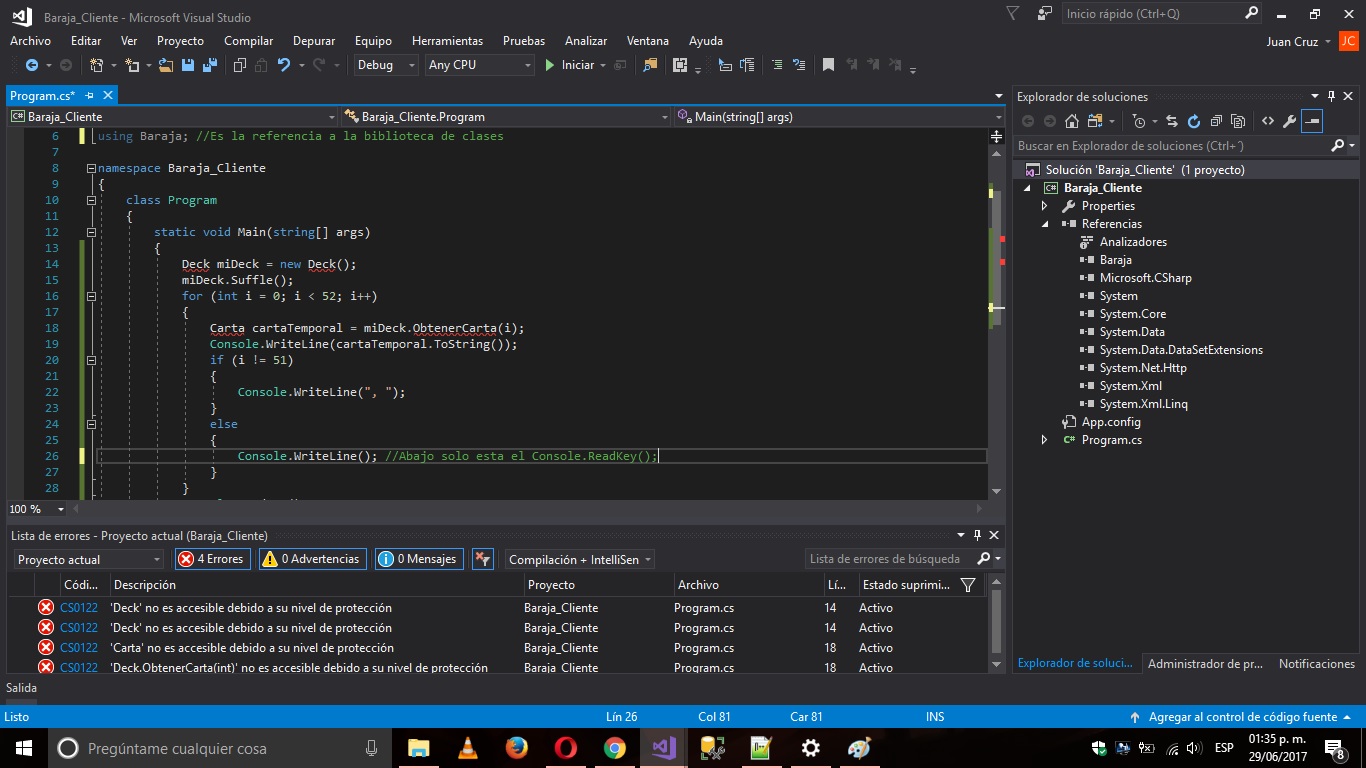The height and width of the screenshot is (768, 1366).
Task: Pin the Program.cs tab
Action: click(x=89, y=96)
